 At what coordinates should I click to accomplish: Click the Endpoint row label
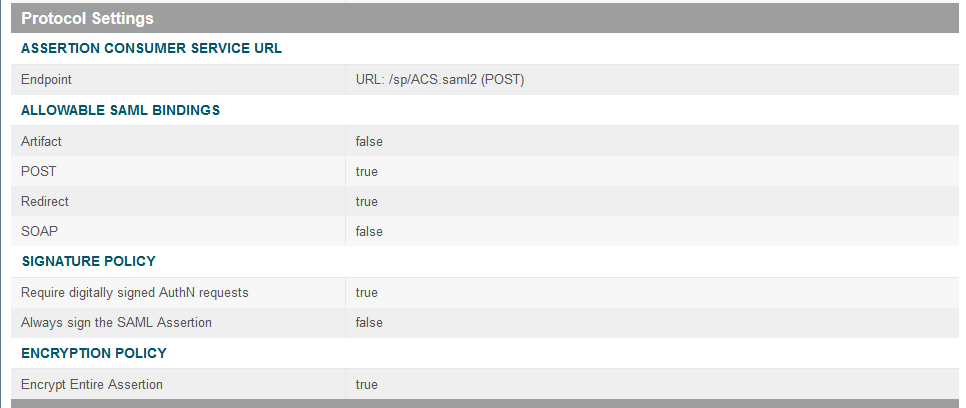coord(46,80)
